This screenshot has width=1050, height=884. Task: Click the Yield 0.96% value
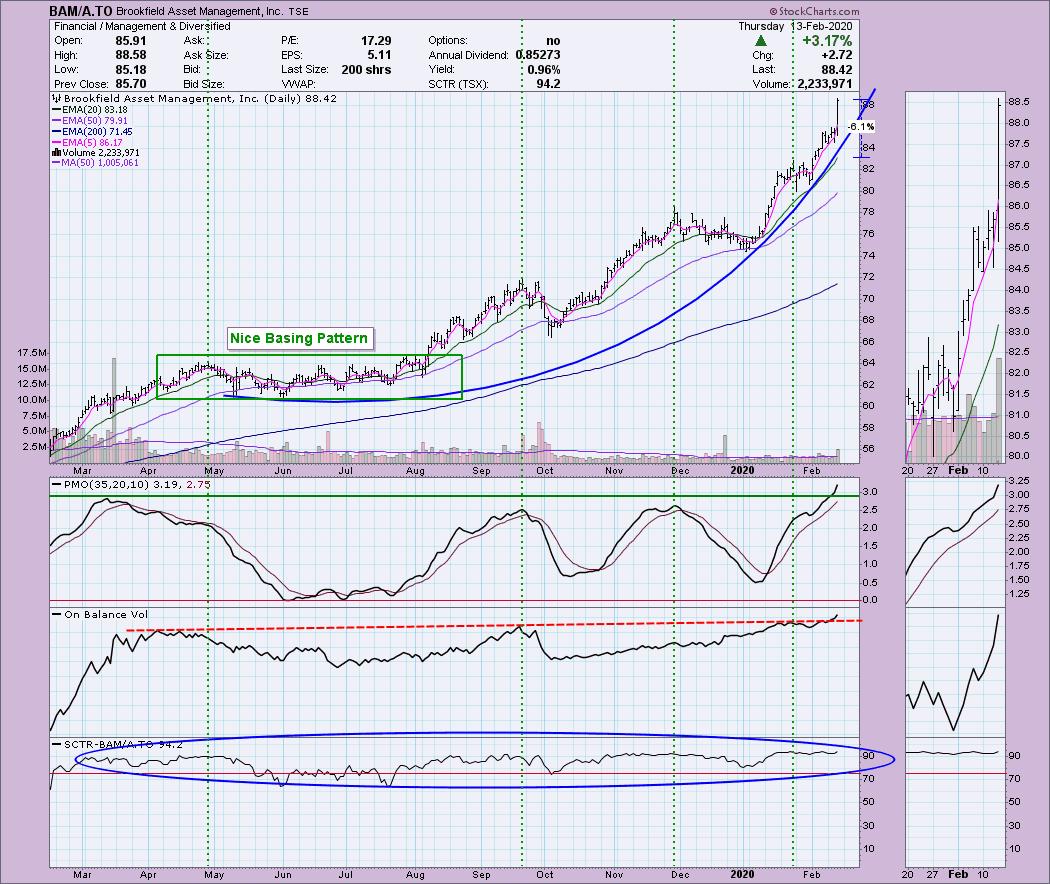point(544,70)
